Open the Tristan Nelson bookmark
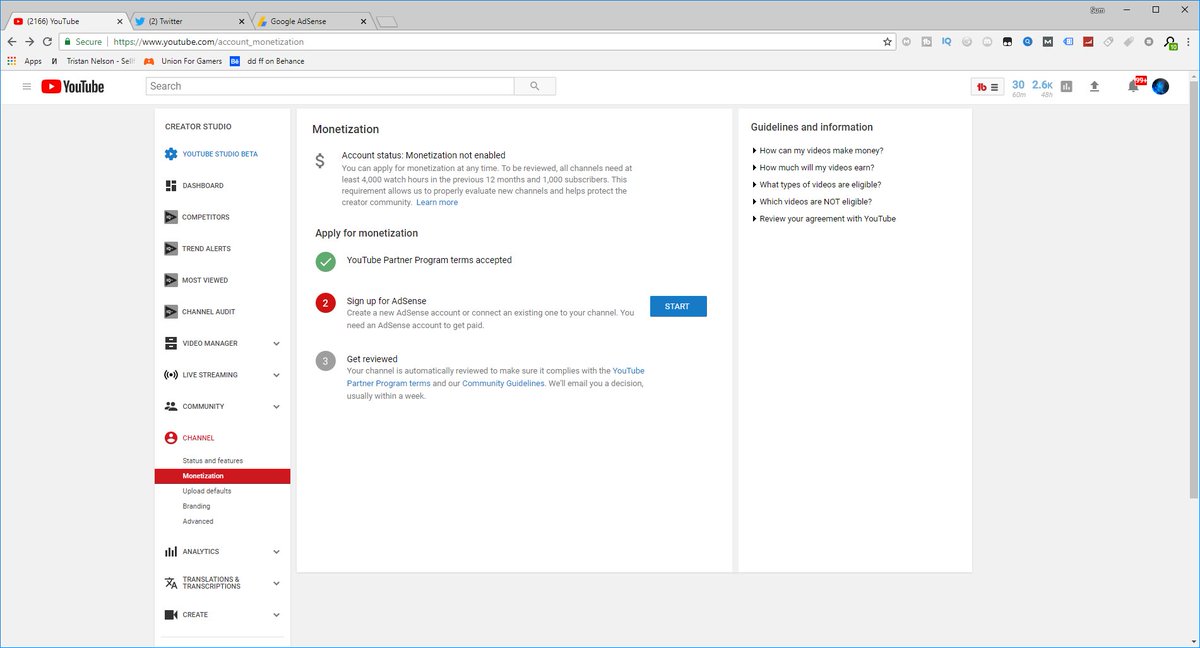 (92, 61)
